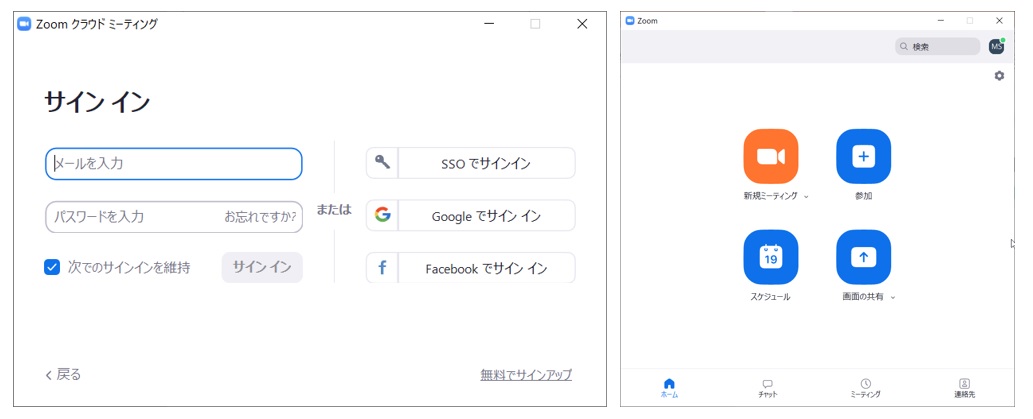Open settings with the gear icon
This screenshot has width=1033, height=419.
998,76
